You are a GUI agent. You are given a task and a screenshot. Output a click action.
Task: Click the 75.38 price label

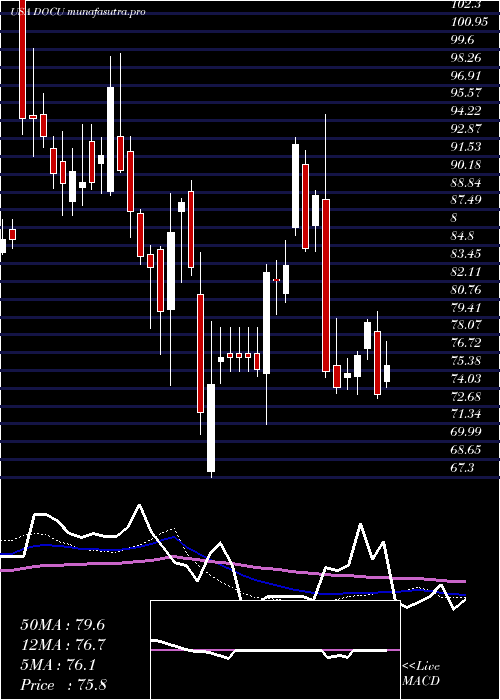click(466, 360)
